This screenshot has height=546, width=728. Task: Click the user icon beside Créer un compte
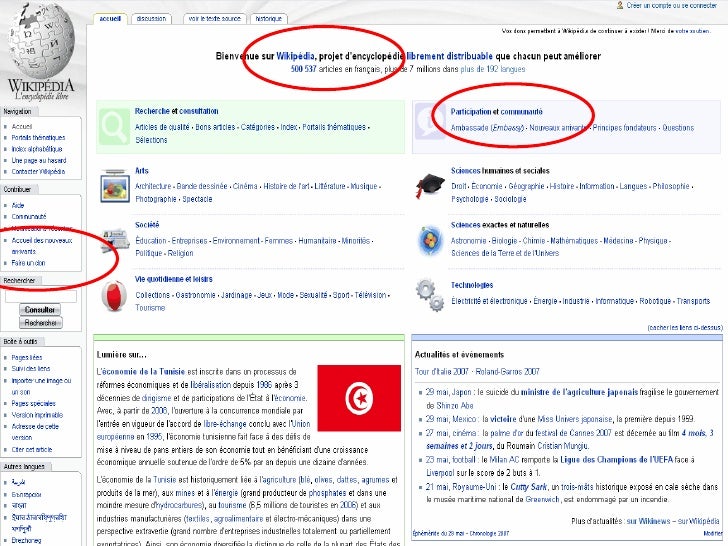pos(620,5)
